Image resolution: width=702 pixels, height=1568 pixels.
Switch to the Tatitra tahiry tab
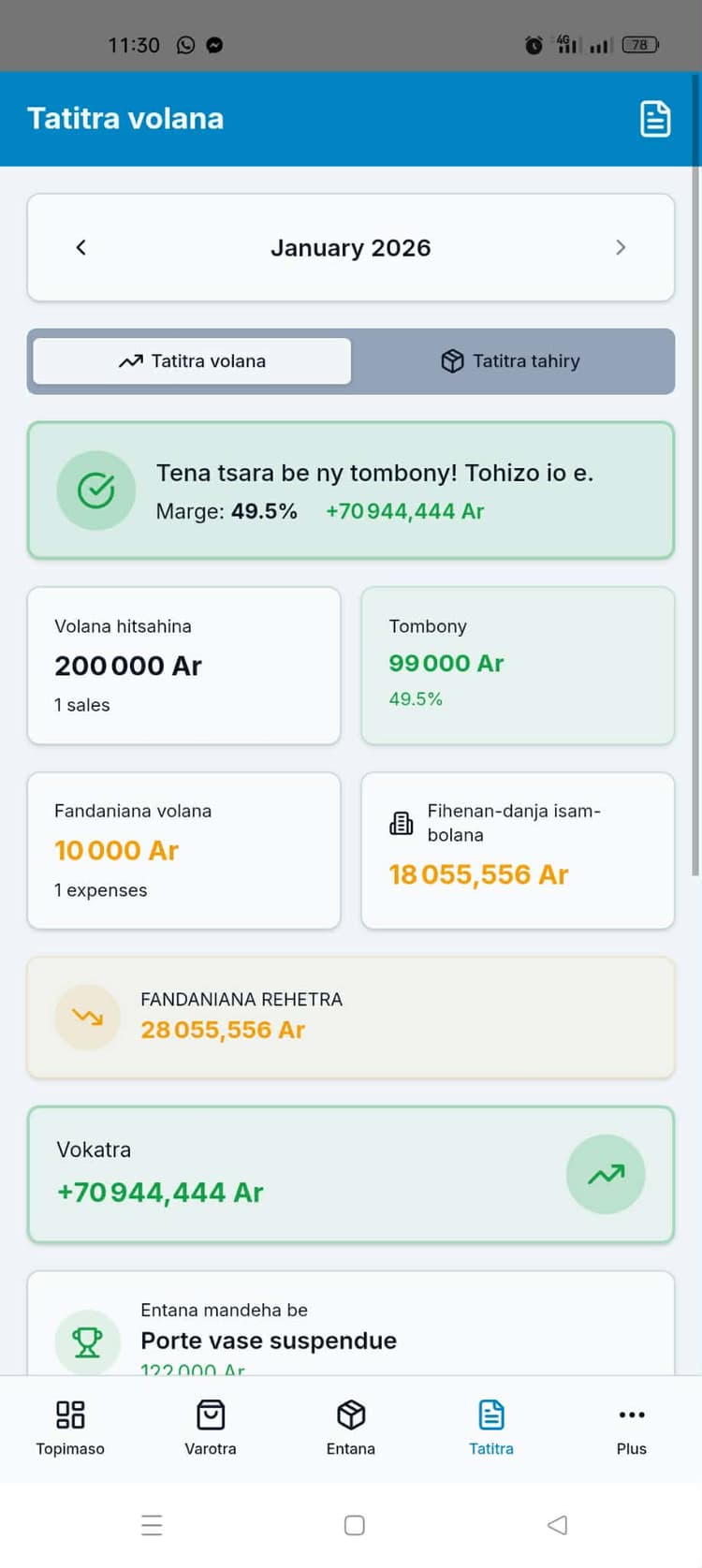coord(511,361)
